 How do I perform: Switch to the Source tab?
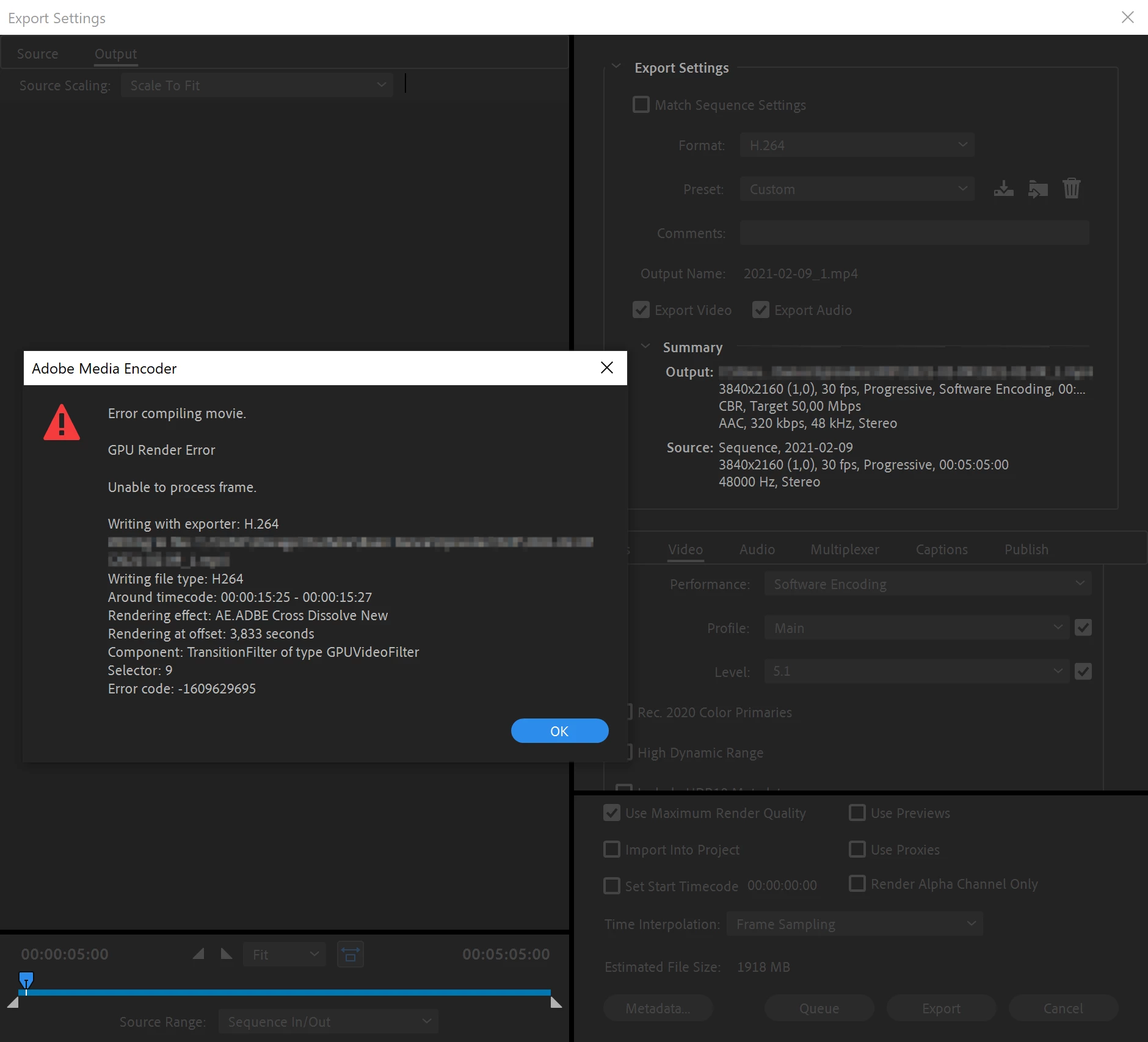pos(38,54)
